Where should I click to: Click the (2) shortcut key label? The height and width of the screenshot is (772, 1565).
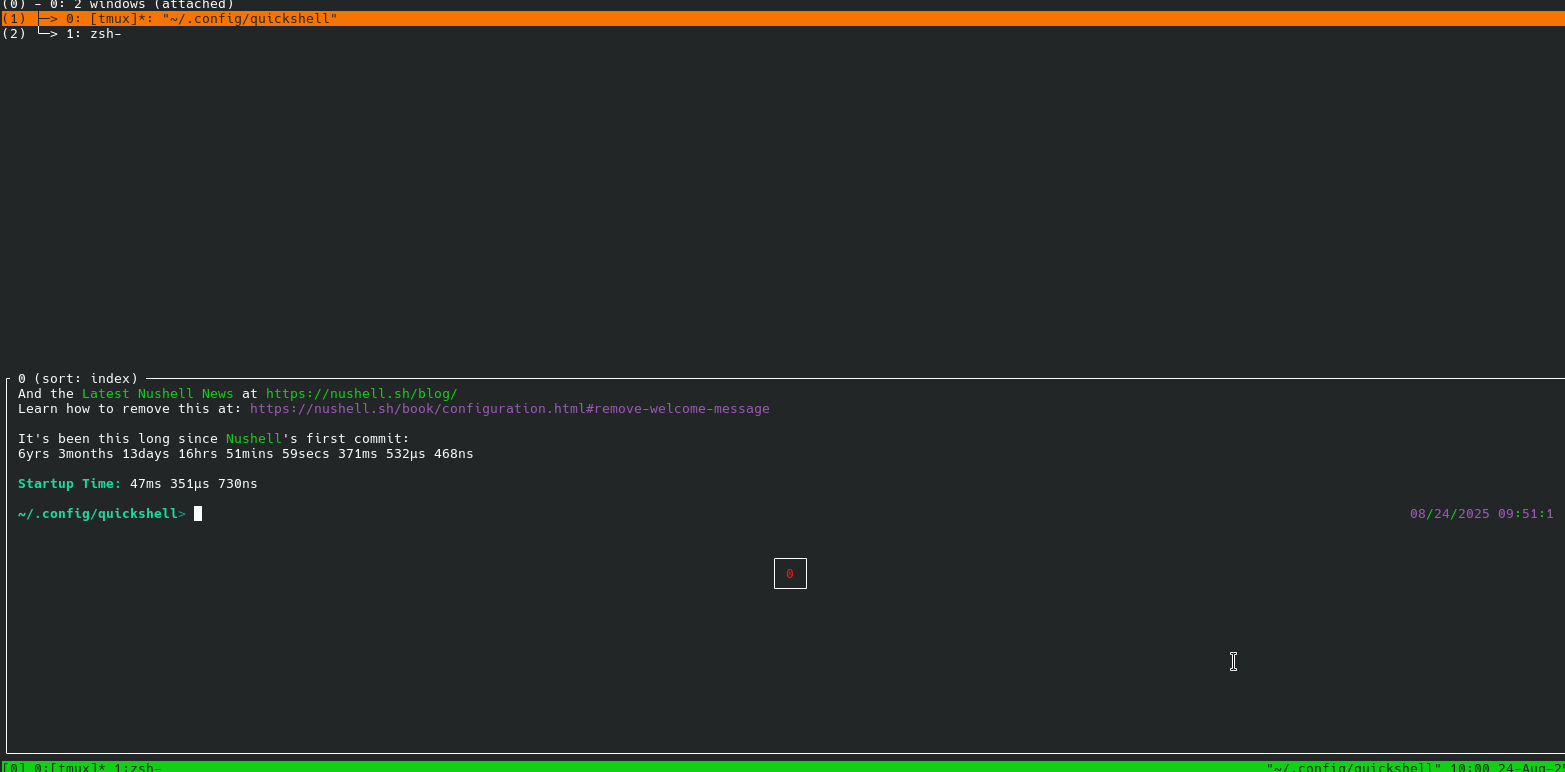pos(14,34)
